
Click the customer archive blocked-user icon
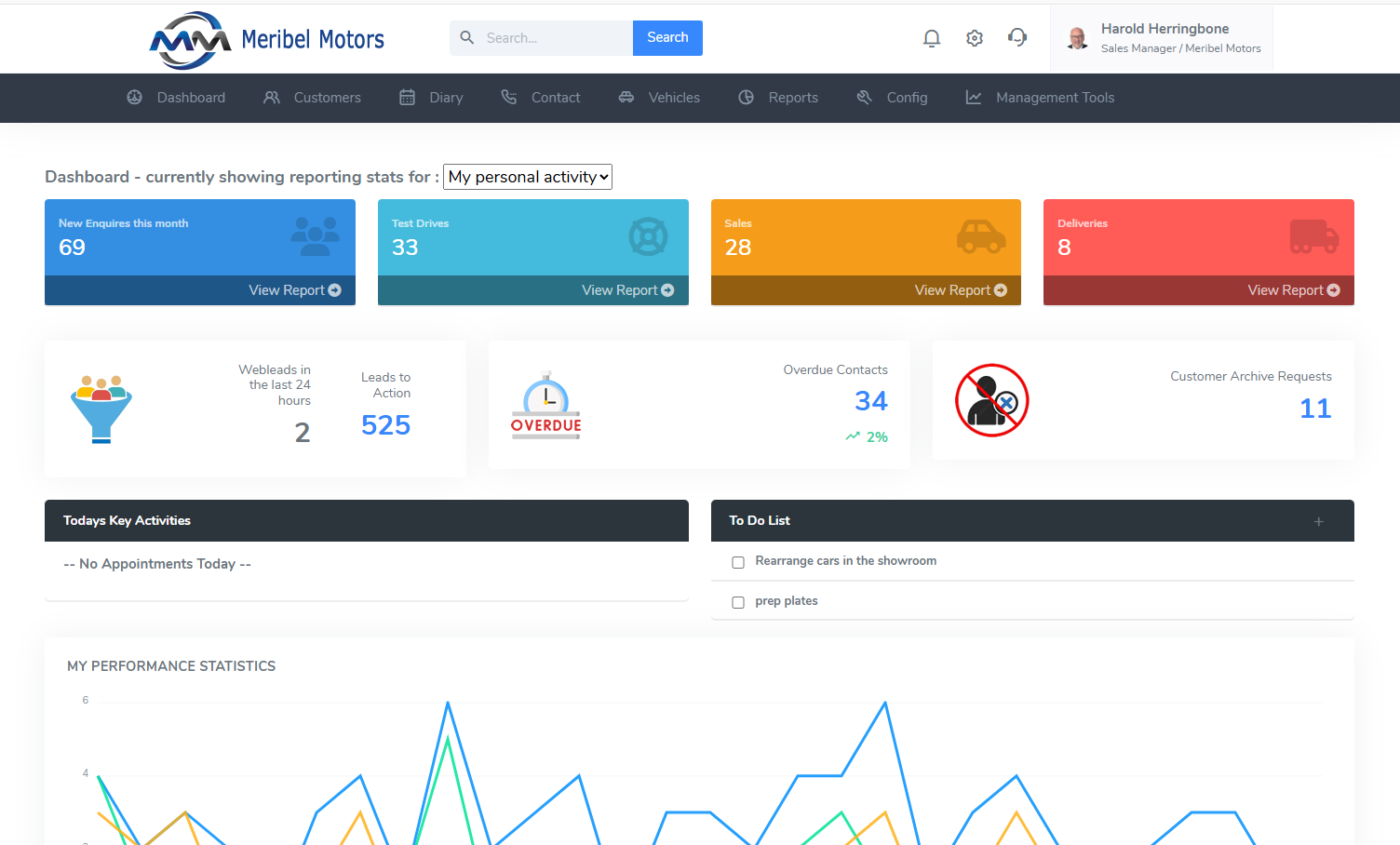tap(992, 400)
